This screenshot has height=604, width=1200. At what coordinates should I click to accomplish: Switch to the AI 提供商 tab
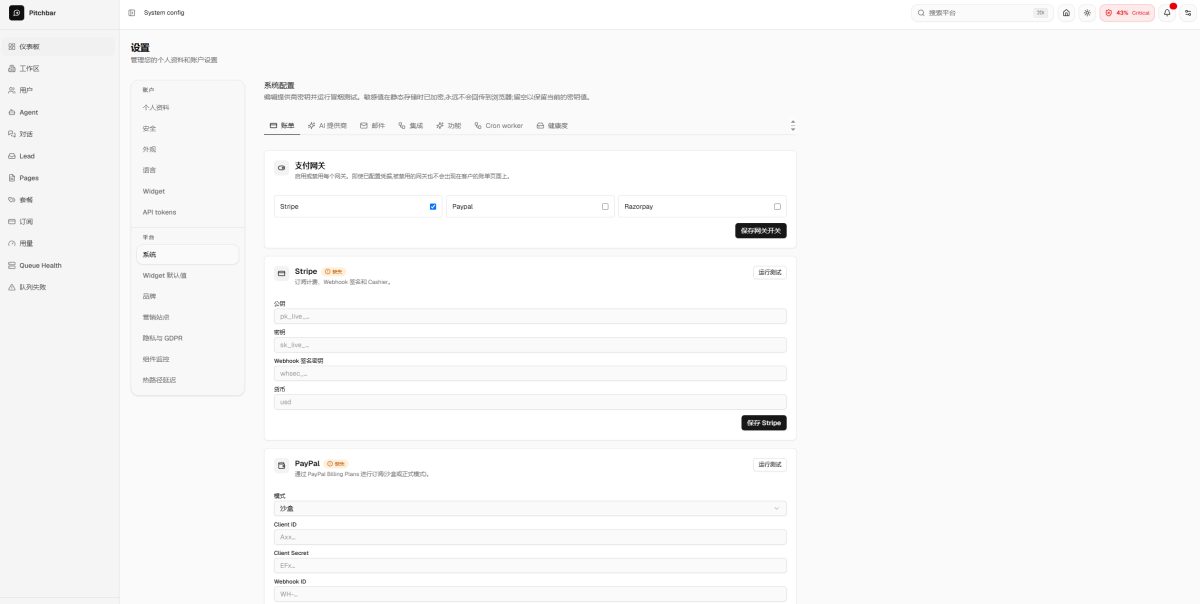[327, 126]
